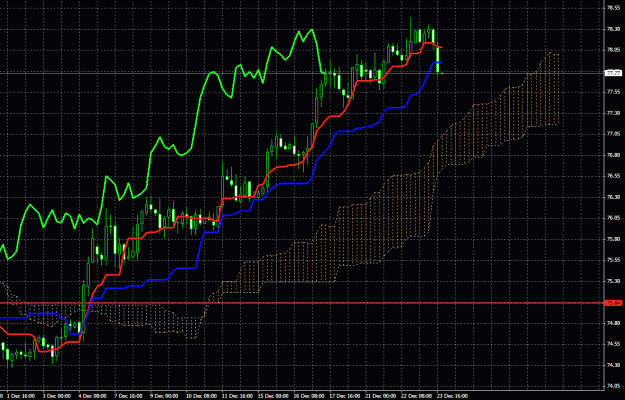Click the 75.80 price axis label

[x=613, y=239]
